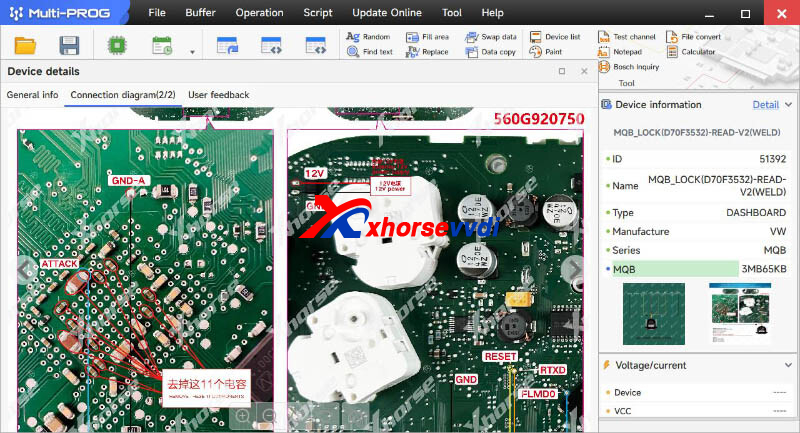Viewport: 800px width, 433px height.
Task: Click the green chip icon
Action: (116, 46)
